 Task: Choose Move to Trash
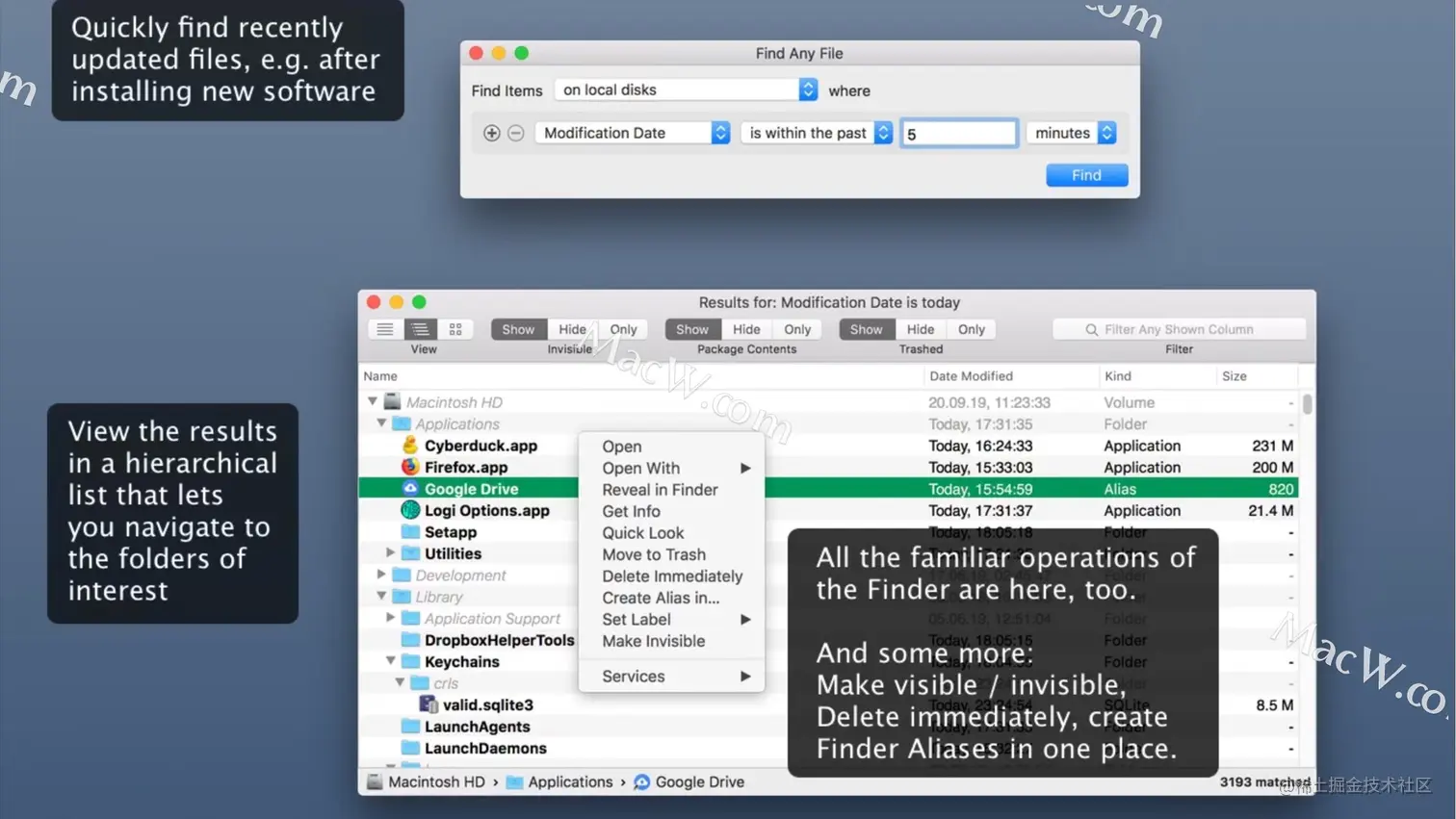tap(671, 554)
